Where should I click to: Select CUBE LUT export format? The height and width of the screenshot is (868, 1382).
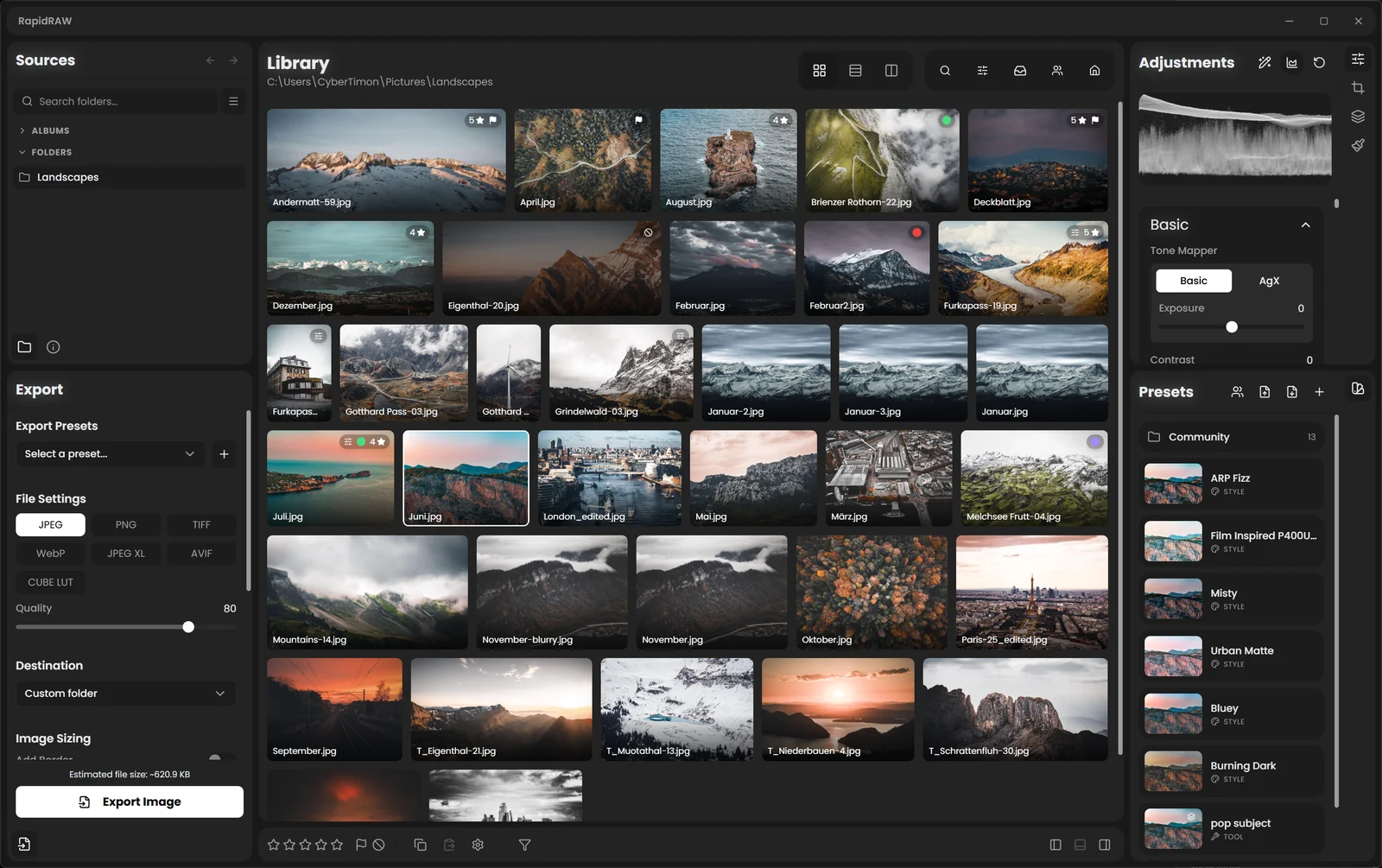coord(50,582)
